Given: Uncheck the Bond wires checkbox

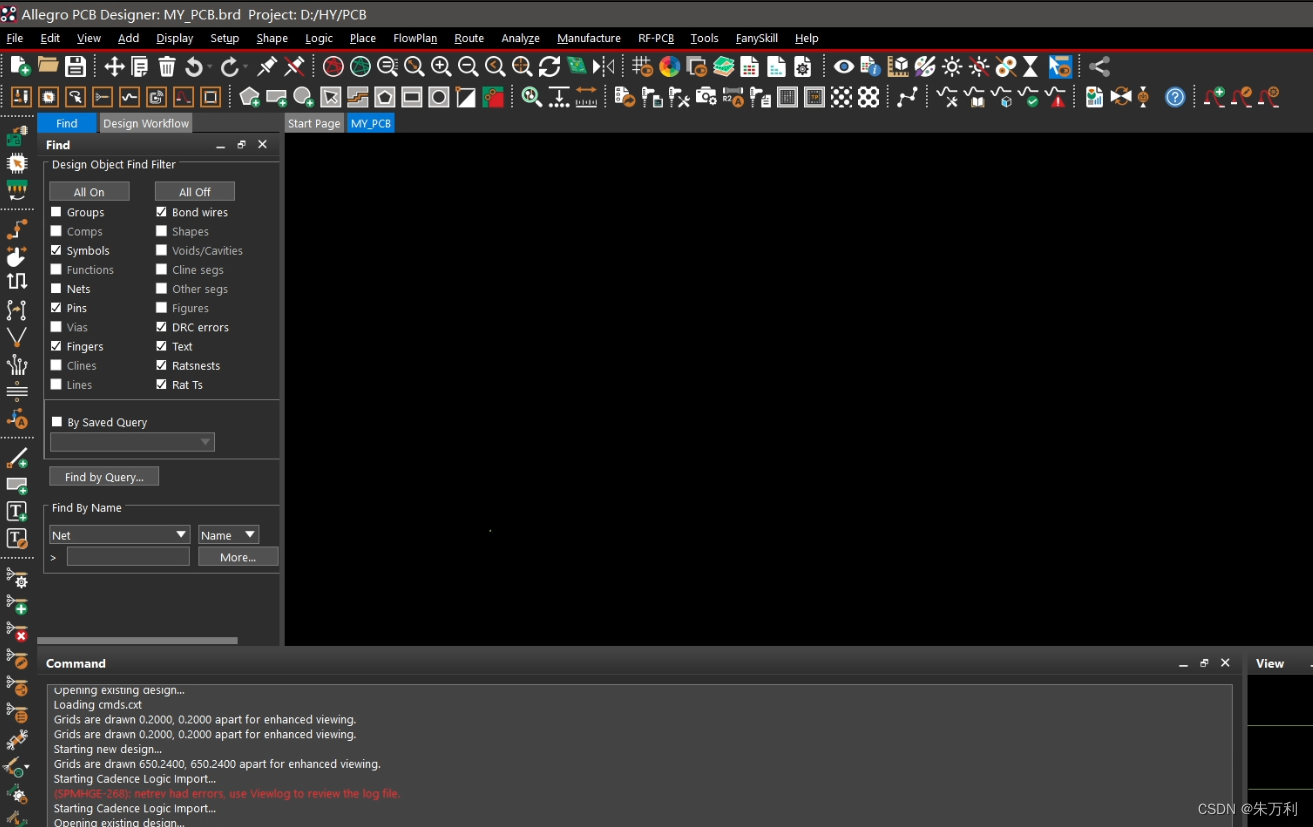Looking at the screenshot, I should click(162, 212).
